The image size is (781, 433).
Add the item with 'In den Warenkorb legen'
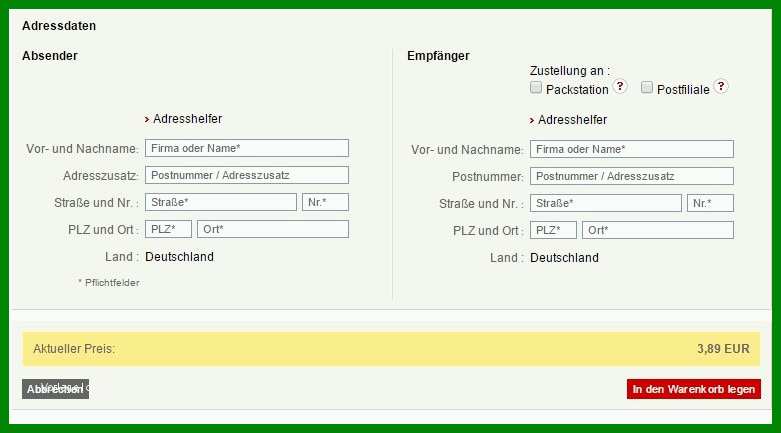coord(694,389)
